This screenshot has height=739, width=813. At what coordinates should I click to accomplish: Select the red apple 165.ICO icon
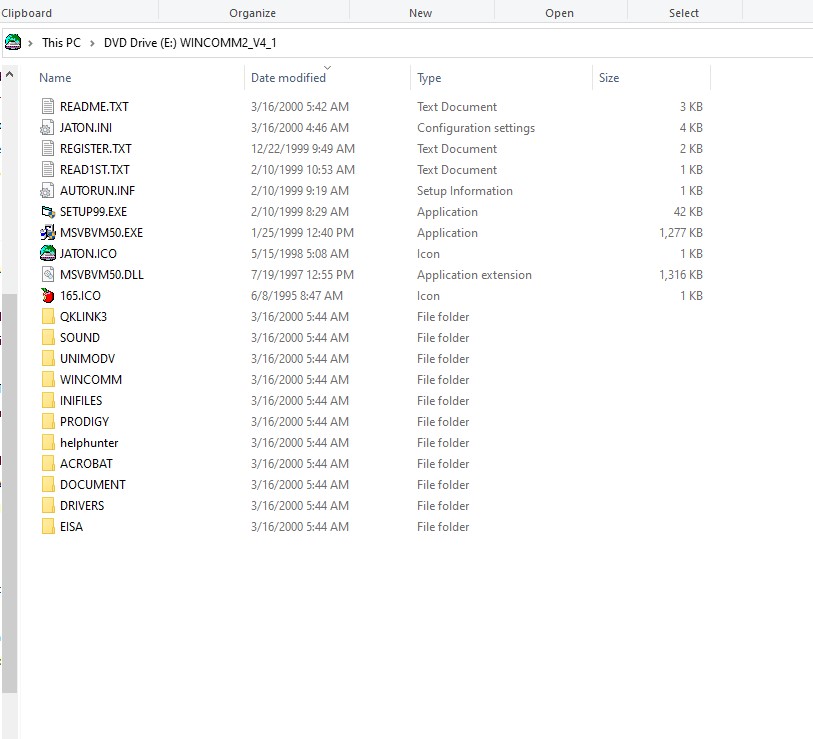point(47,296)
